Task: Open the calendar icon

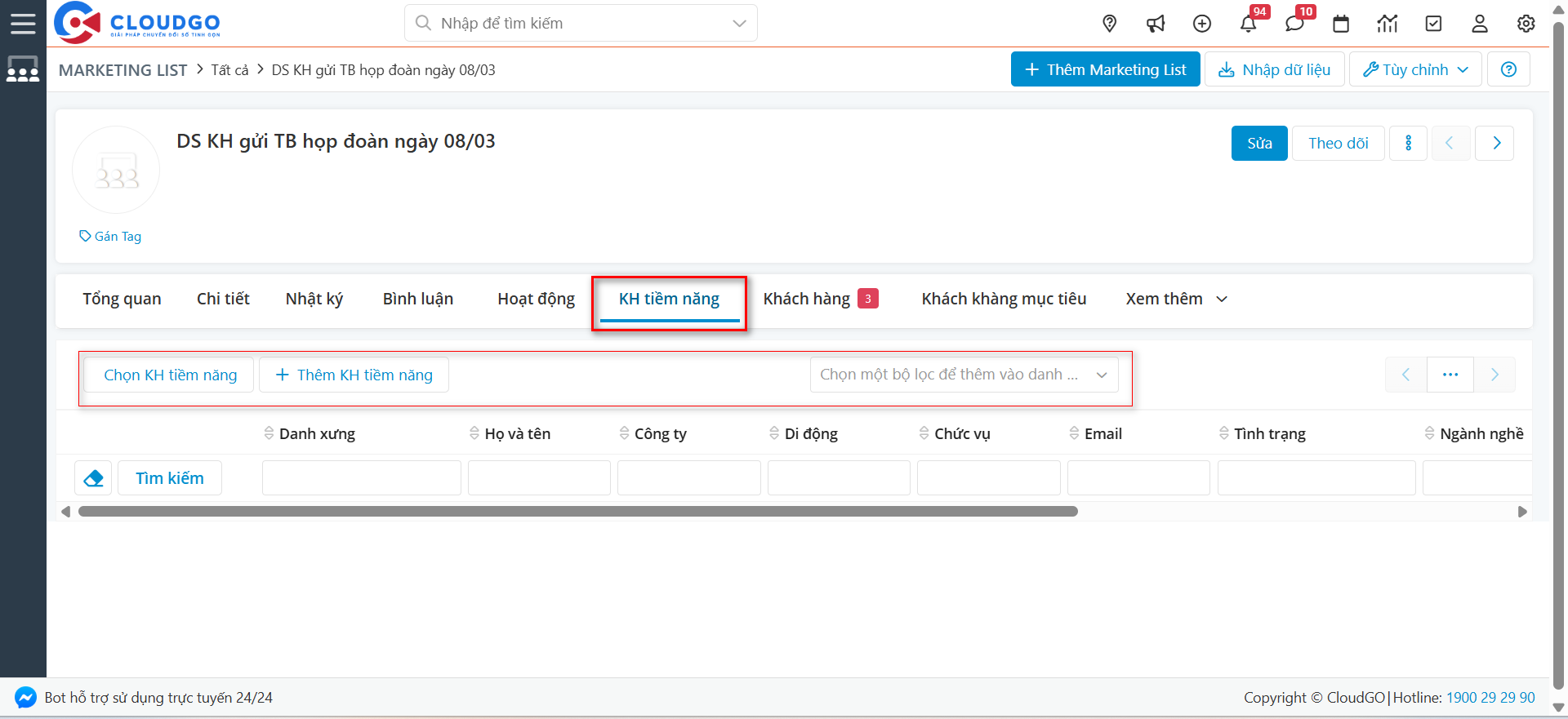Action: [1341, 24]
